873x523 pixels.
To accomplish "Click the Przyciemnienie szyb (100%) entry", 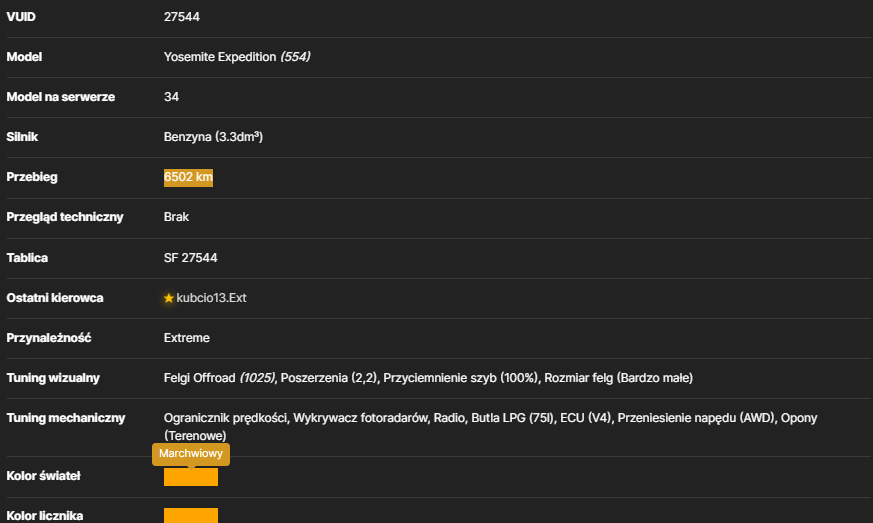I will pyautogui.click(x=461, y=378).
